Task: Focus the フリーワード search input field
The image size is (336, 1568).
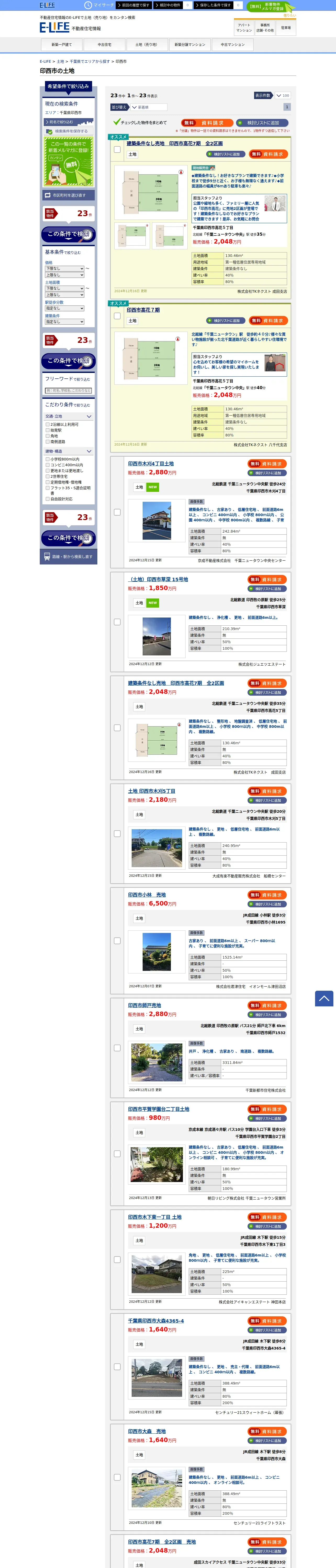Action: pos(68,390)
